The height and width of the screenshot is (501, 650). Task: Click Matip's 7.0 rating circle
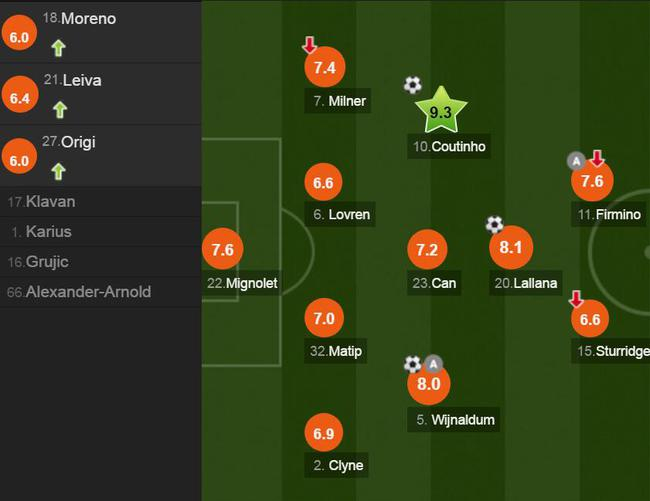pyautogui.click(x=323, y=319)
